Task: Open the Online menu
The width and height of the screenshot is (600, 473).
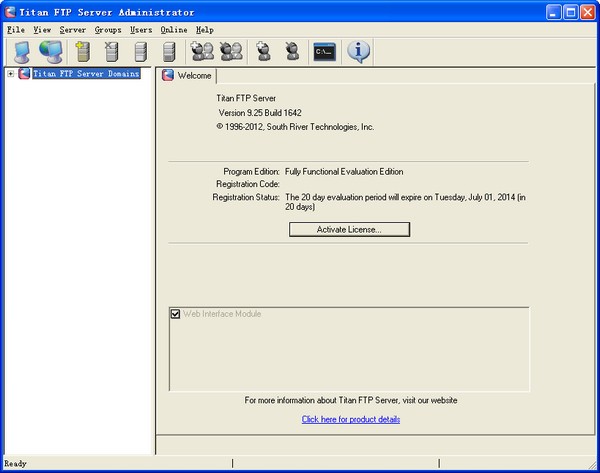Action: pyautogui.click(x=174, y=30)
